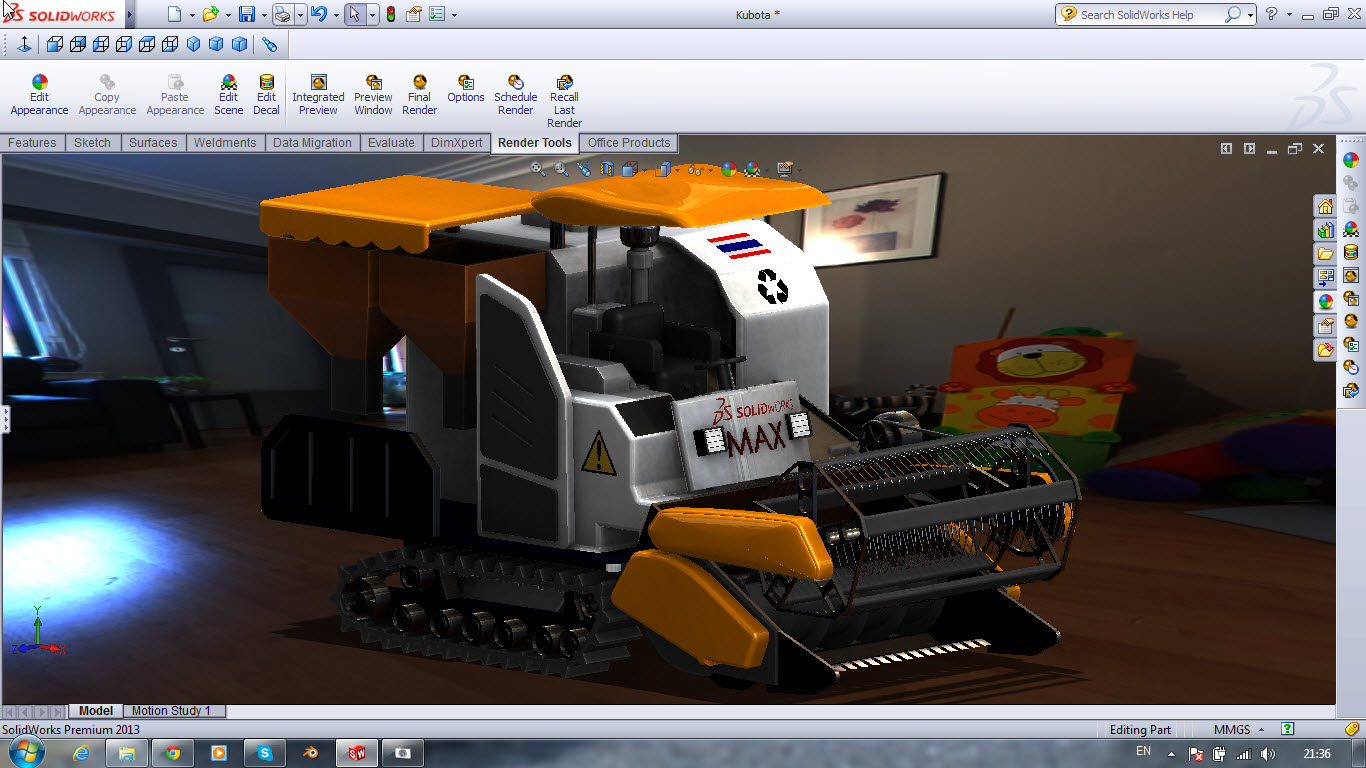Open the Design Library task pane tab

(x=1325, y=230)
